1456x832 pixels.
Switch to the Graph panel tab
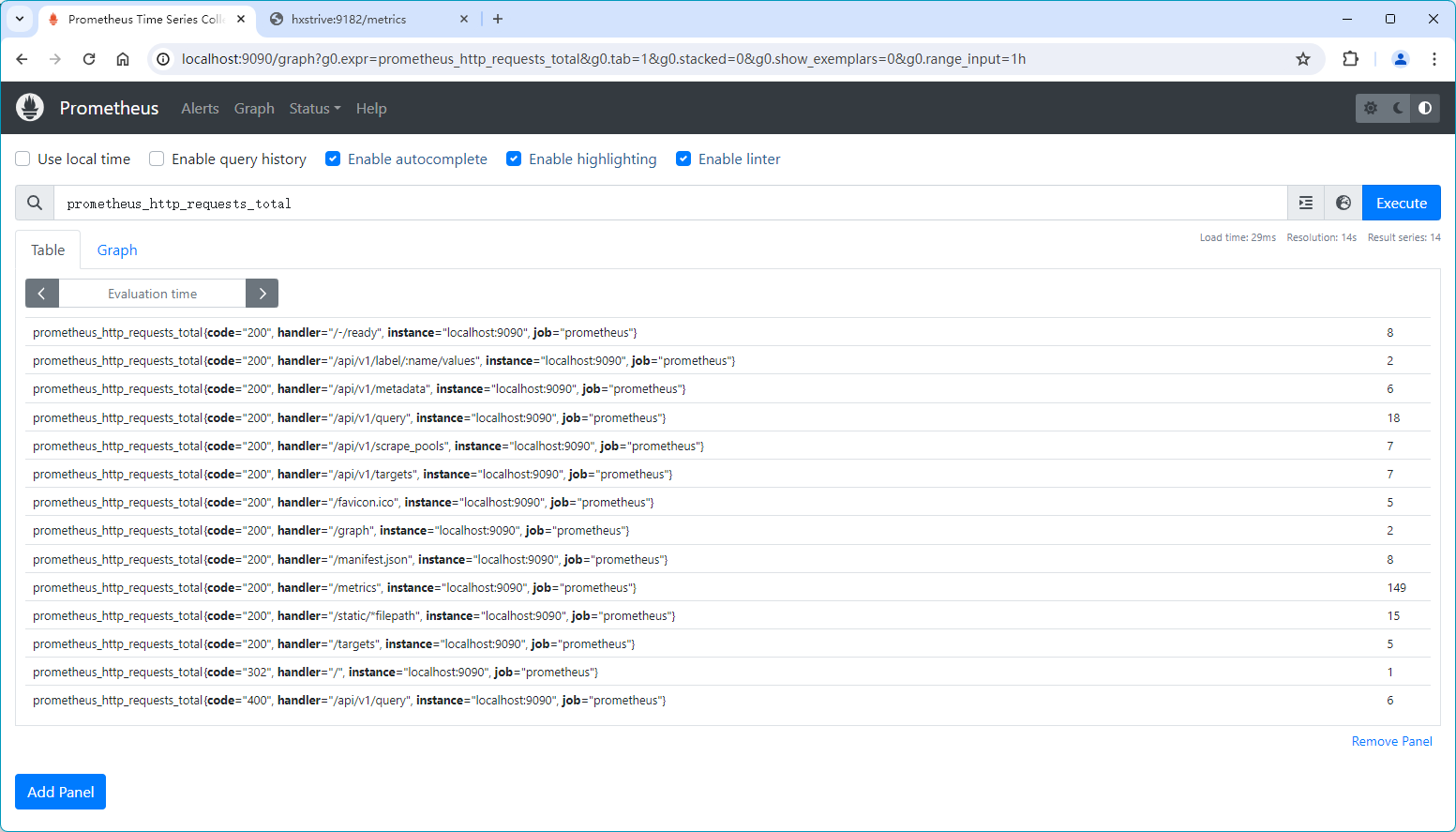[x=117, y=250]
